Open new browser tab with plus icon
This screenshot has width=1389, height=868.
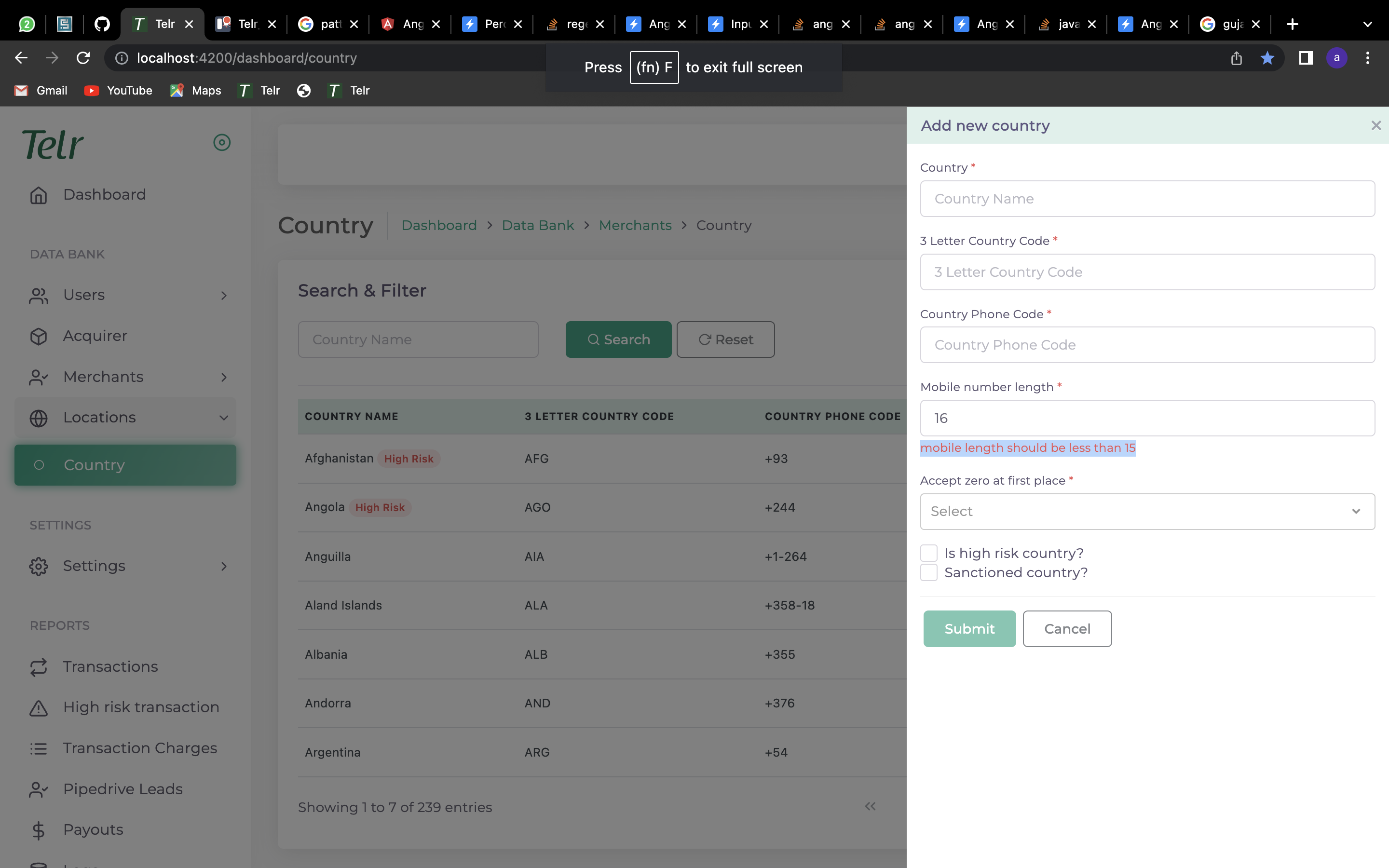1293,24
